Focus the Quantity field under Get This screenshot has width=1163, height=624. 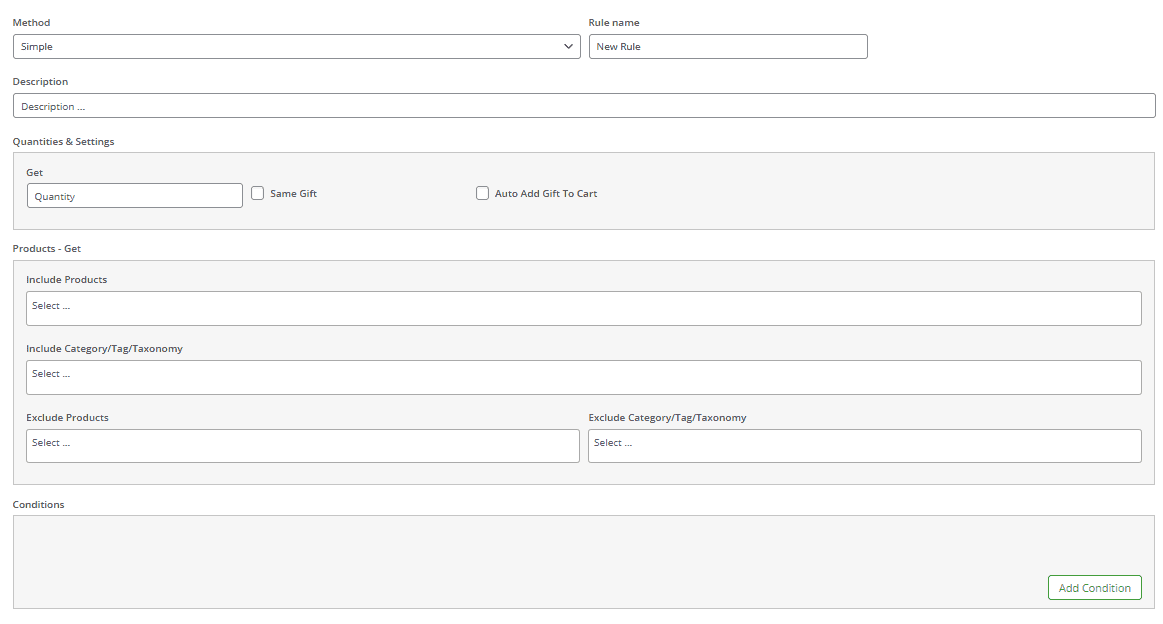134,195
